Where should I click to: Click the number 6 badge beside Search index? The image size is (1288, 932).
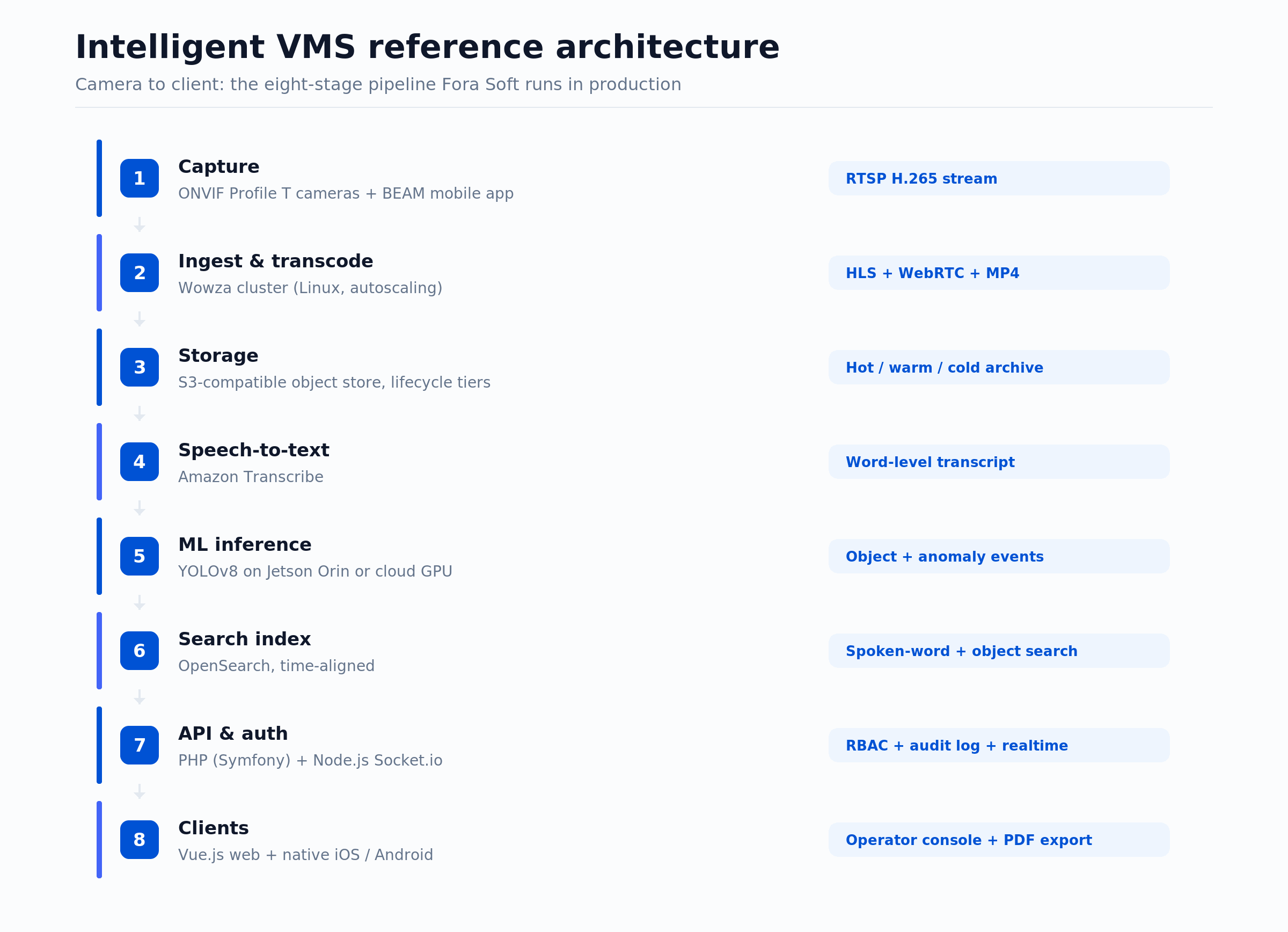(139, 651)
